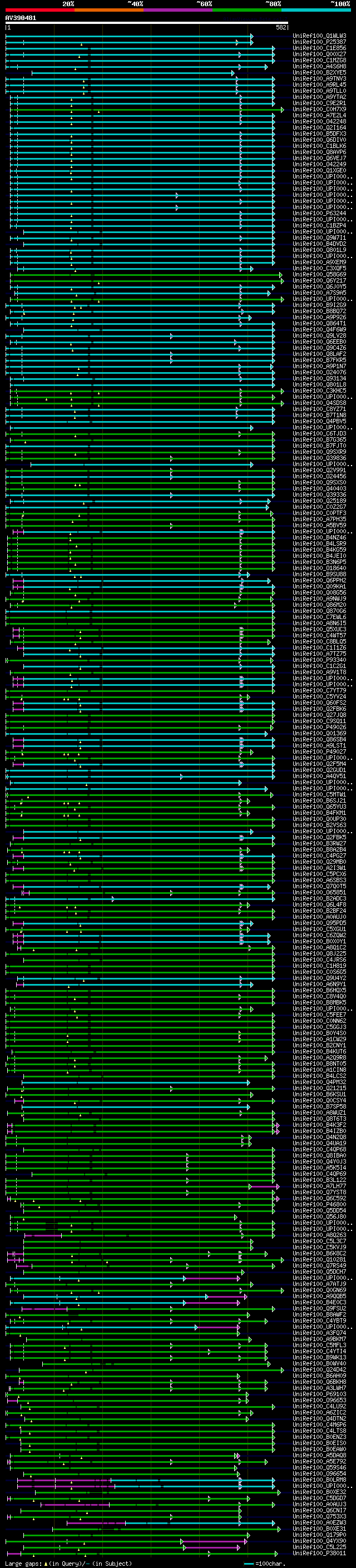
Task: Click the UniRef100_C3XQF5 label
Action: [x=319, y=269]
